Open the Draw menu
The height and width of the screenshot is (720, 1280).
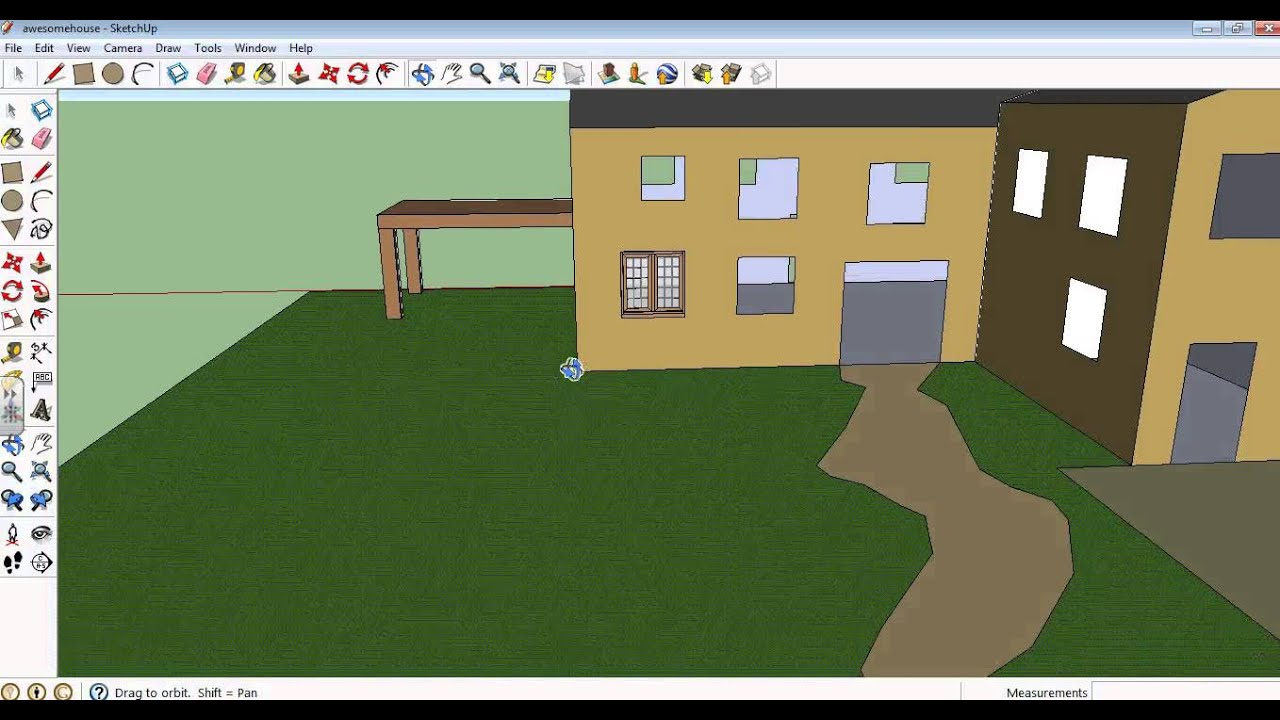pos(168,48)
